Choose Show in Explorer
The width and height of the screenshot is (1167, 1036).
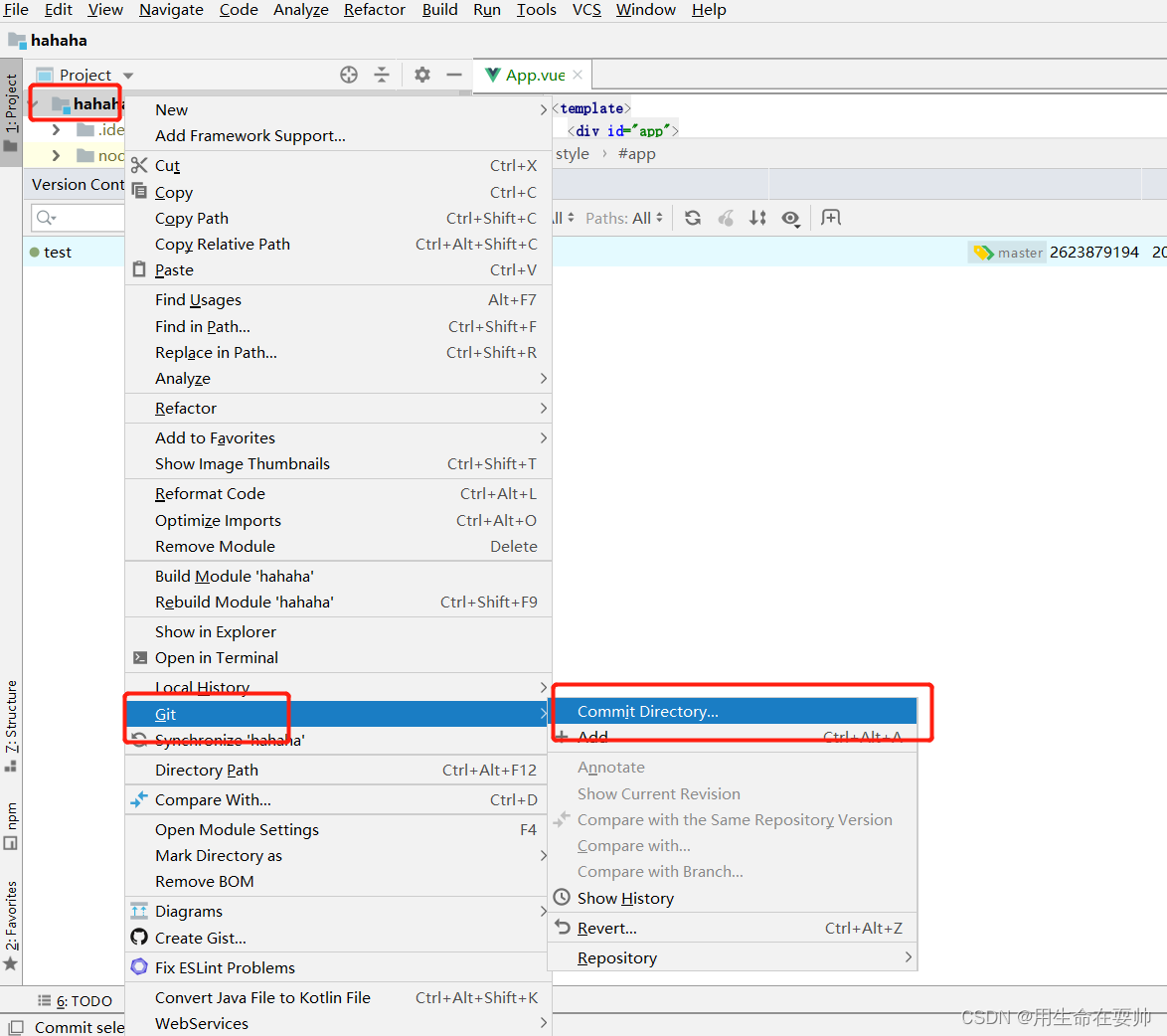pos(338,632)
